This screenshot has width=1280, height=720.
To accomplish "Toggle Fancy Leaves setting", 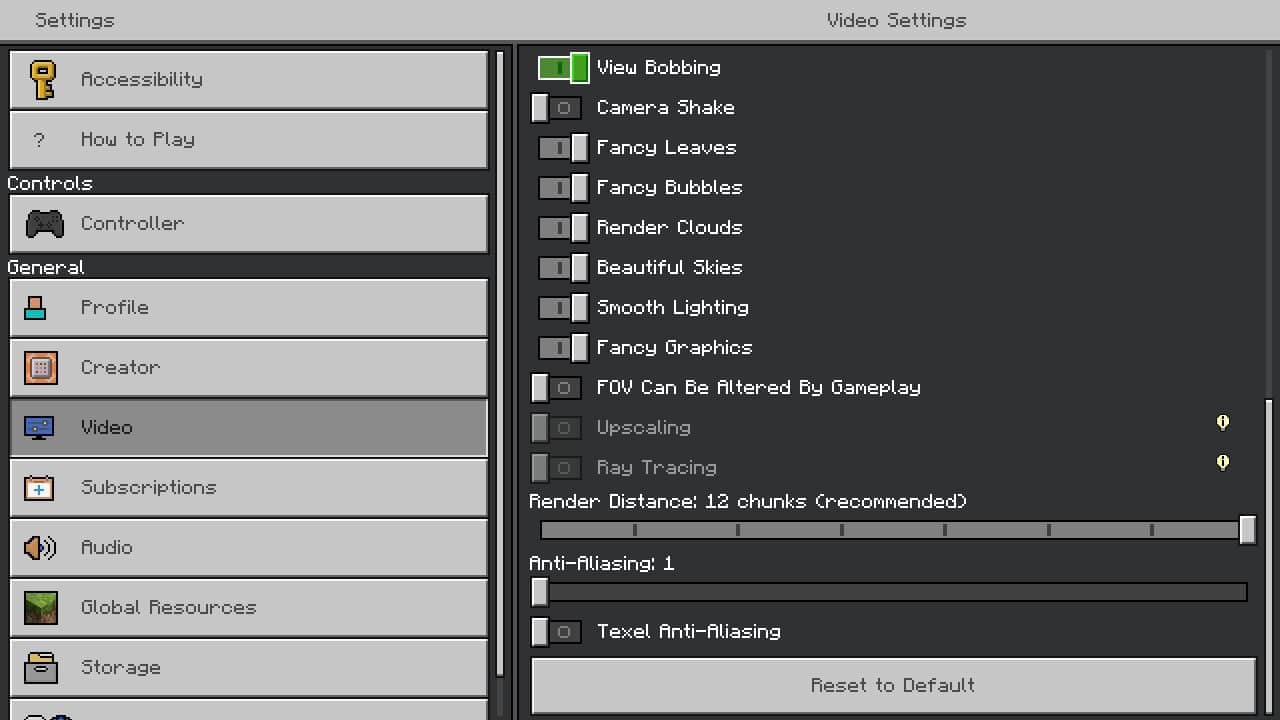I will [563, 148].
